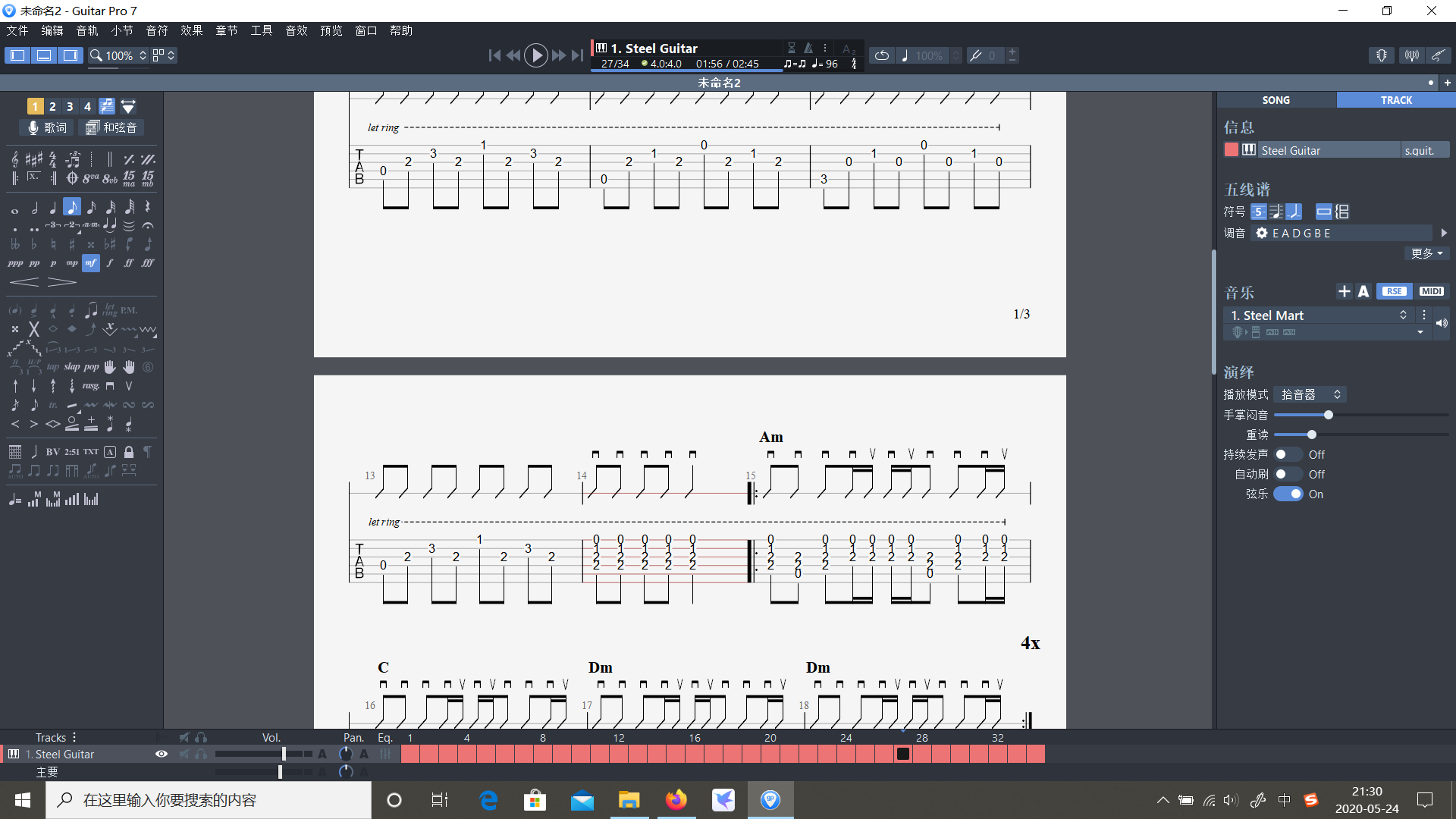Image resolution: width=1456 pixels, height=819 pixels.
Task: Turn off the 弦乐 switch
Action: point(1288,494)
